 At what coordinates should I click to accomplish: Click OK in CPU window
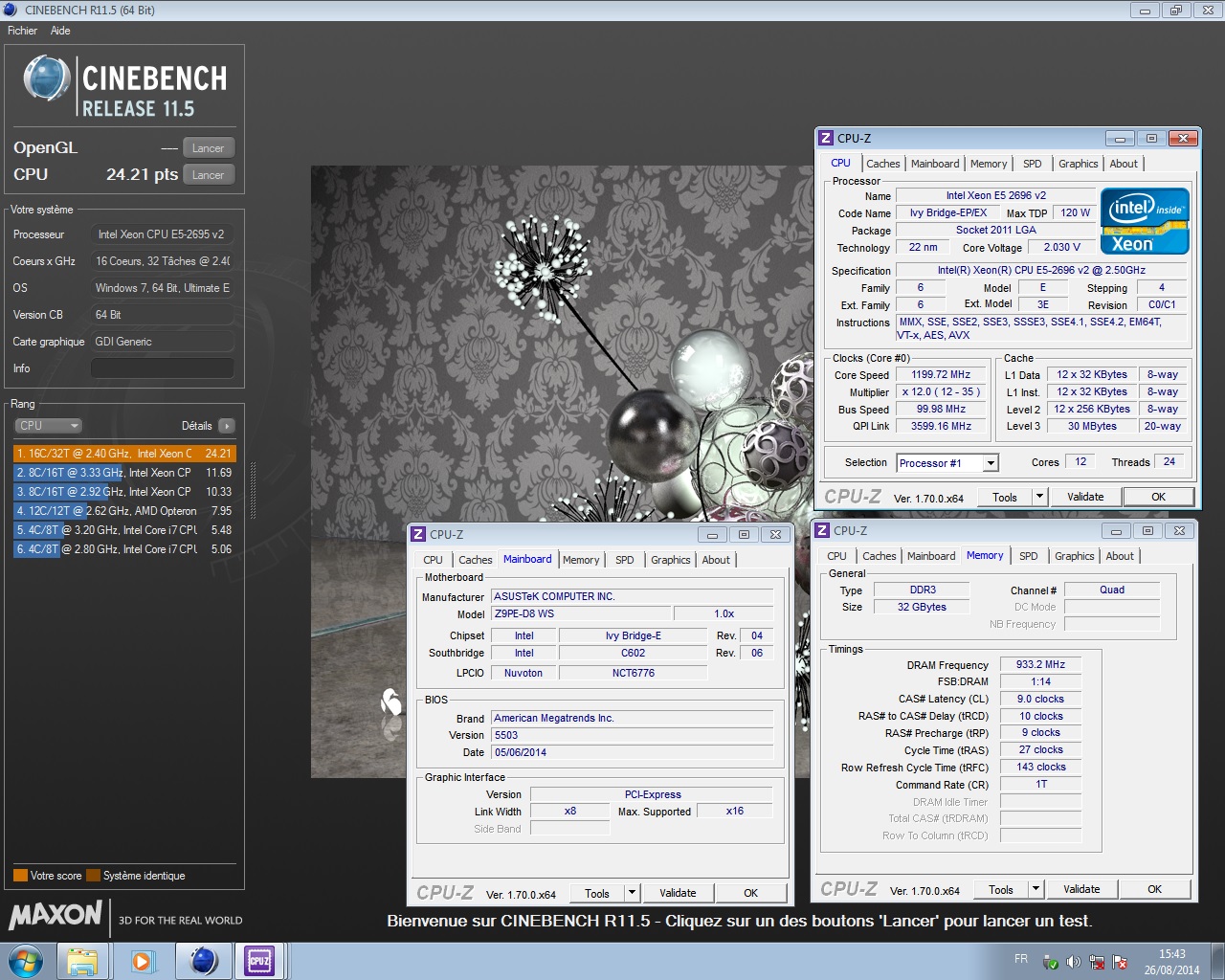(x=1159, y=497)
